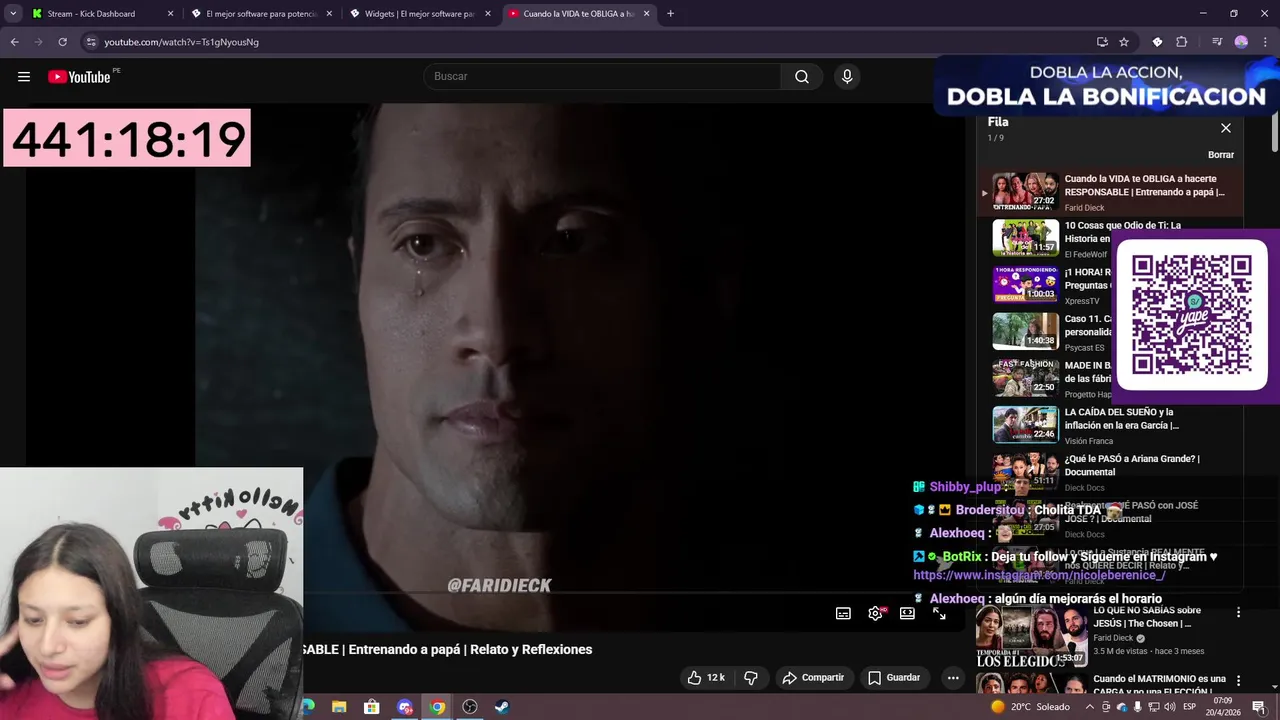Open the tab search dropdown

click(13, 14)
